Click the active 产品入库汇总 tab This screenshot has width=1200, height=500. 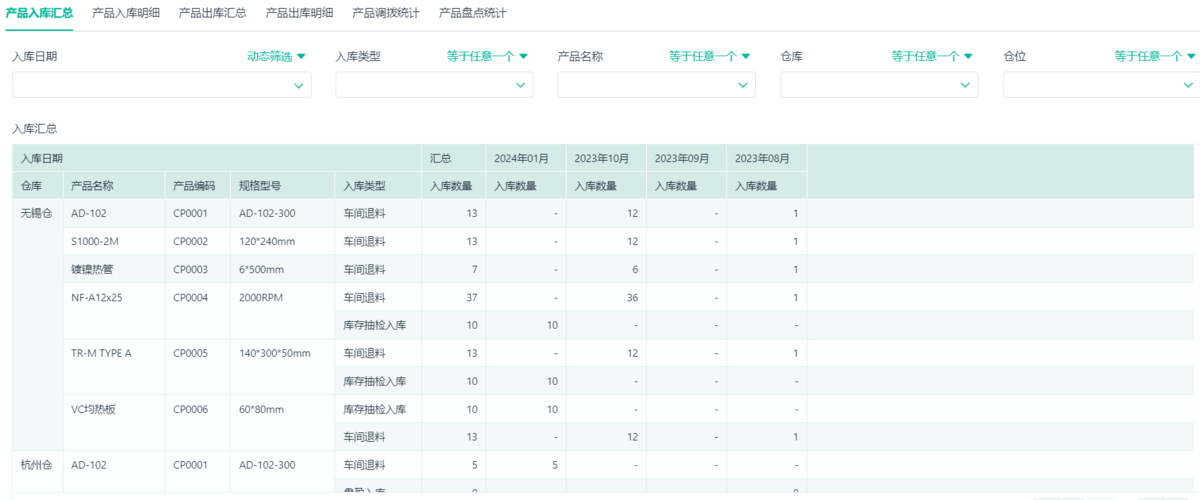[x=39, y=13]
